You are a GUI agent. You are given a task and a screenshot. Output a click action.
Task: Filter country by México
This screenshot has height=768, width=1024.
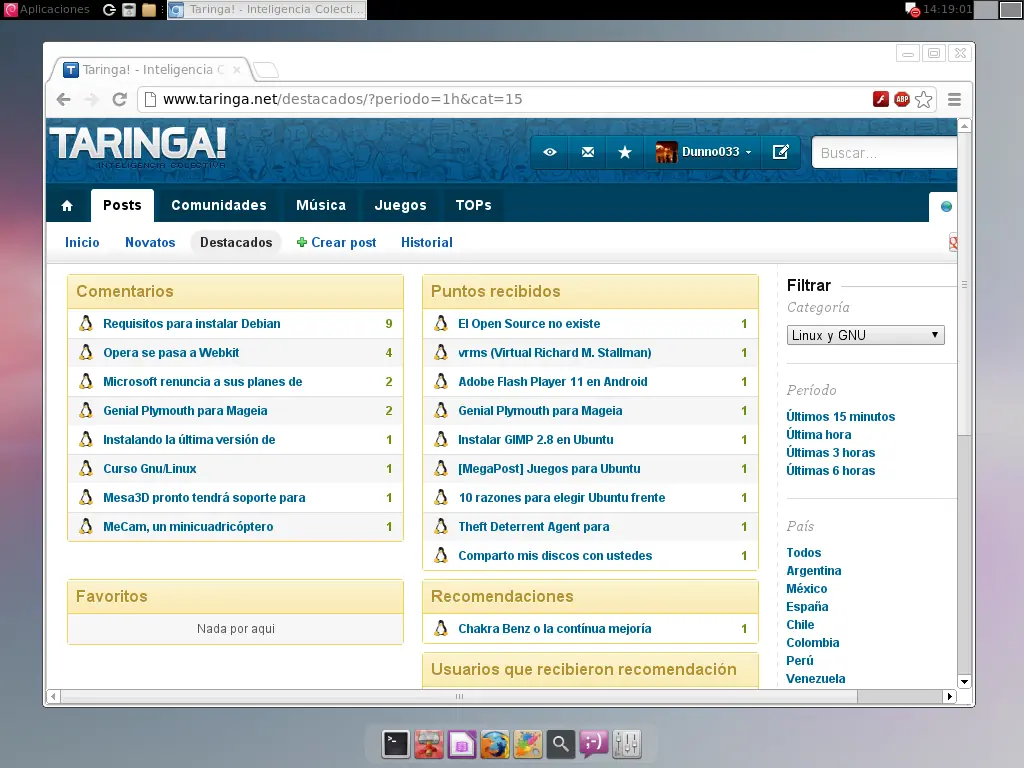807,589
